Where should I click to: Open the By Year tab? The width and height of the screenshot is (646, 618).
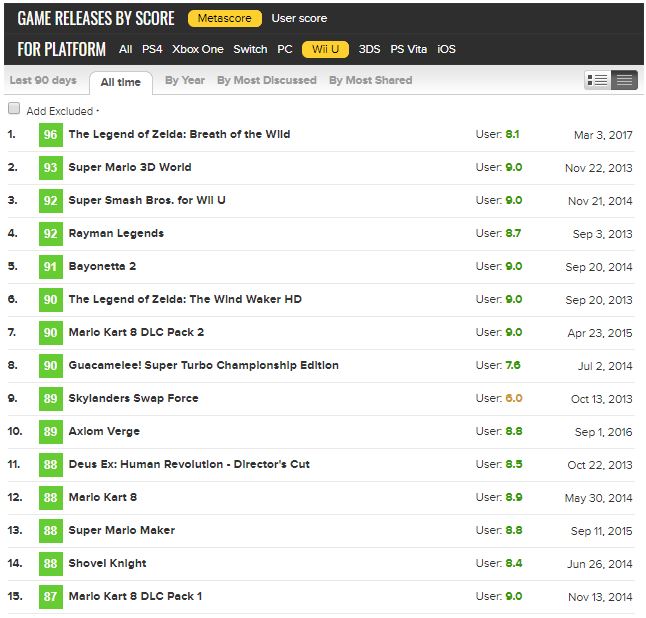coord(185,80)
